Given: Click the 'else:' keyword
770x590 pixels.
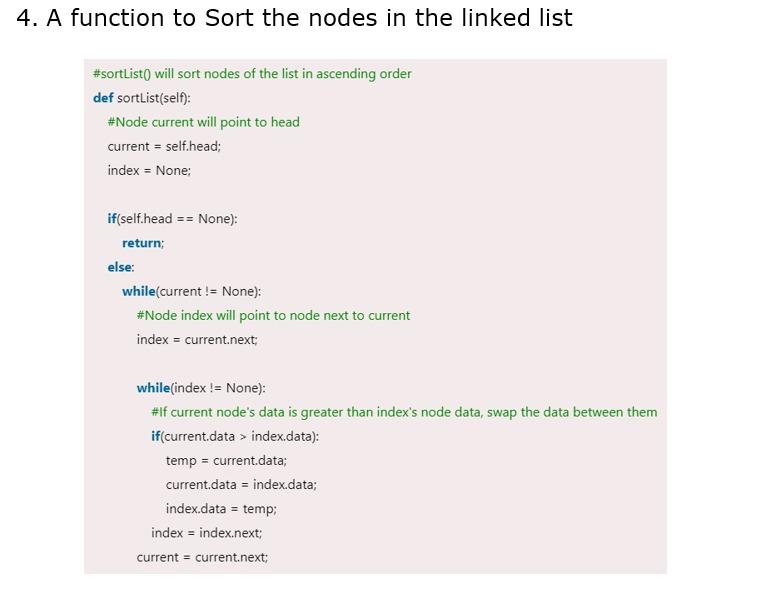Looking at the screenshot, I should point(121,267).
